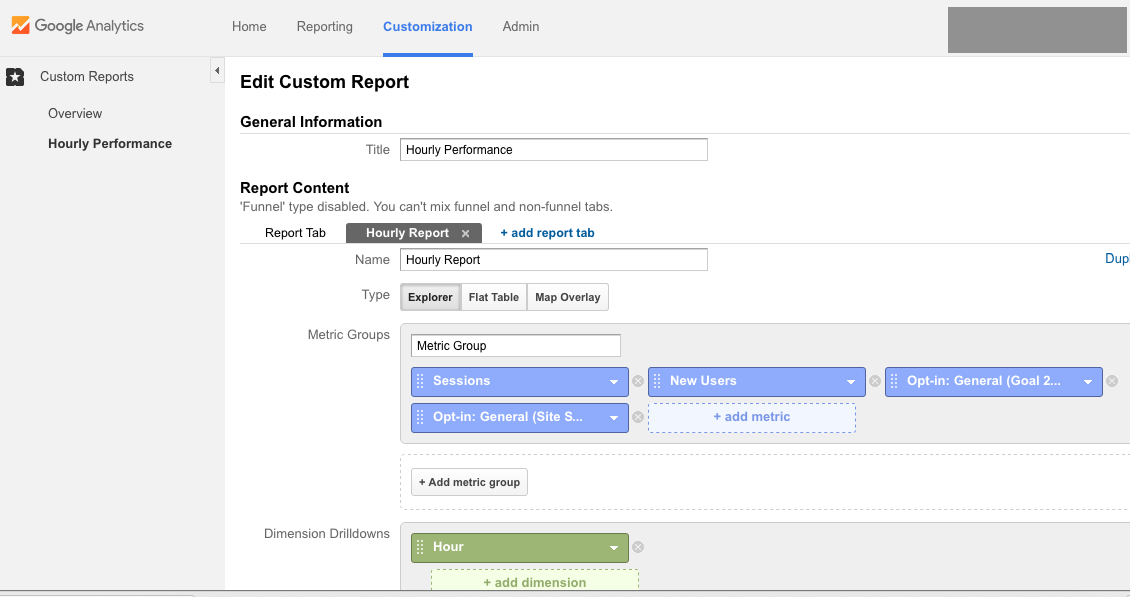Click the Google Analytics logo

click(77, 26)
